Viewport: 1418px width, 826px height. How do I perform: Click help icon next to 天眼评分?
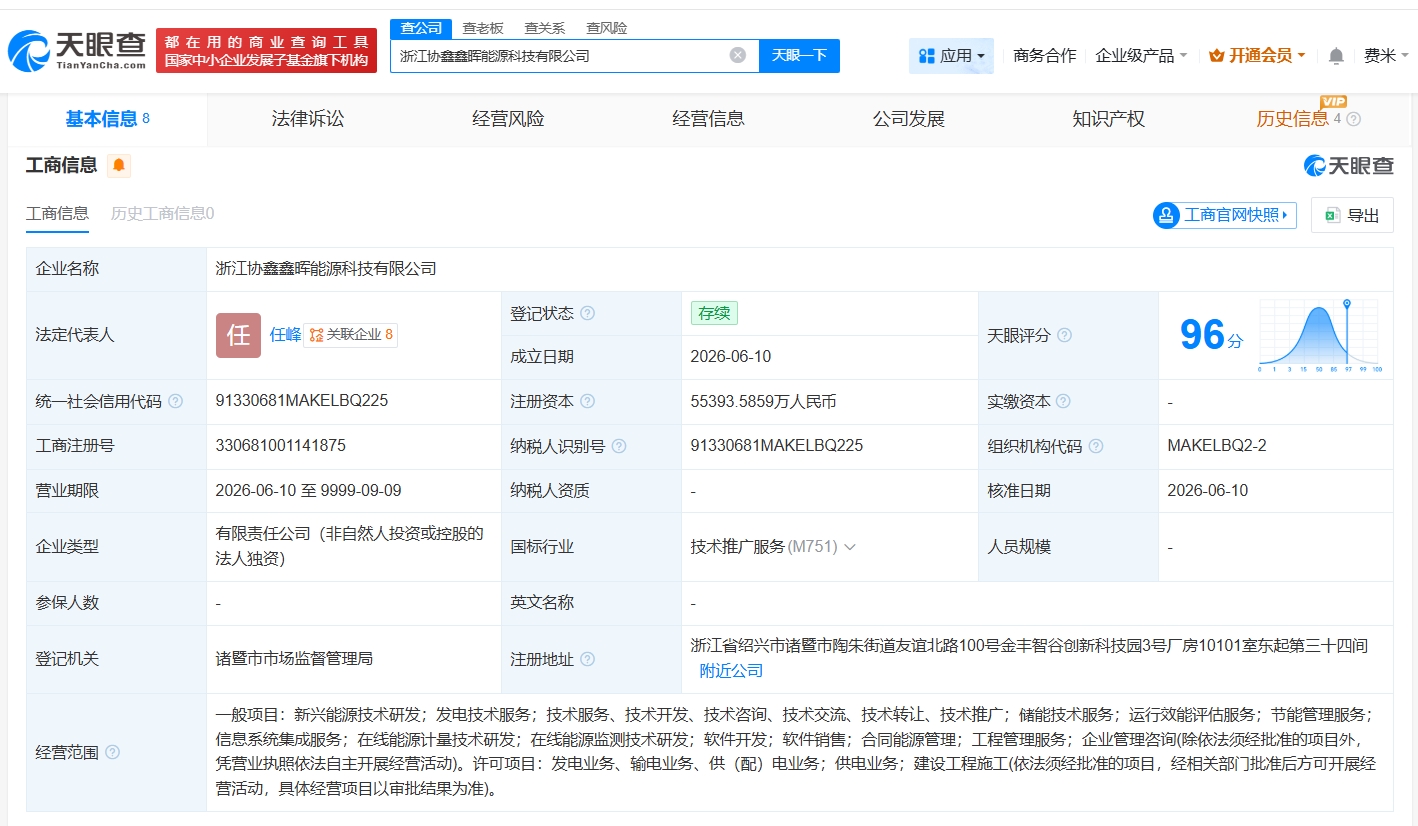point(1064,335)
